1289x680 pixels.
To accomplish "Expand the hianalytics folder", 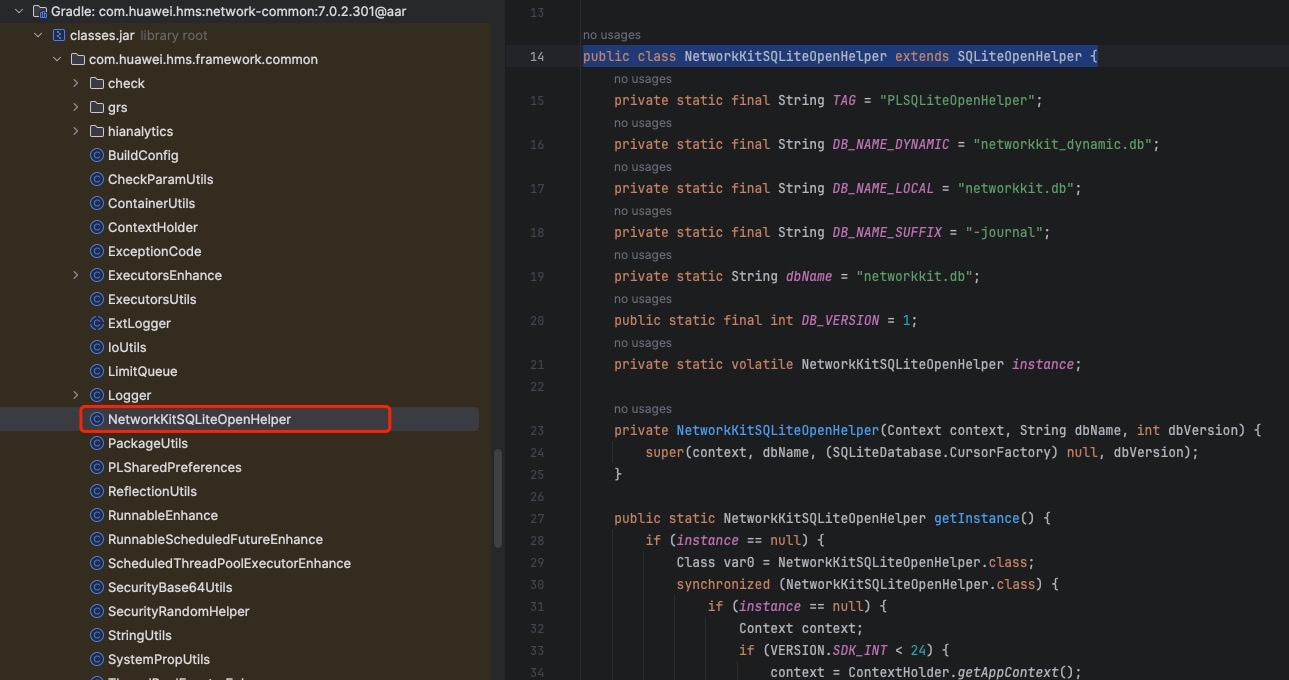I will click(76, 131).
